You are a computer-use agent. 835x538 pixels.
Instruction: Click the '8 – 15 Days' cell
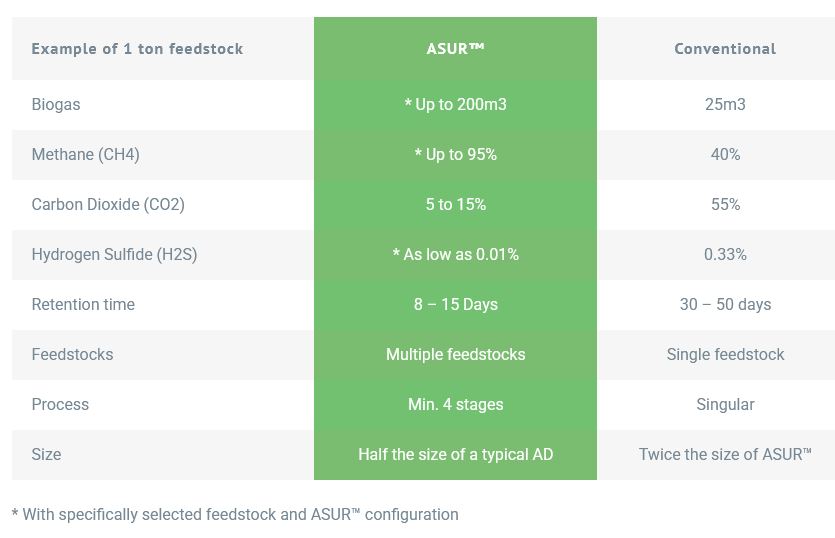pyautogui.click(x=455, y=304)
